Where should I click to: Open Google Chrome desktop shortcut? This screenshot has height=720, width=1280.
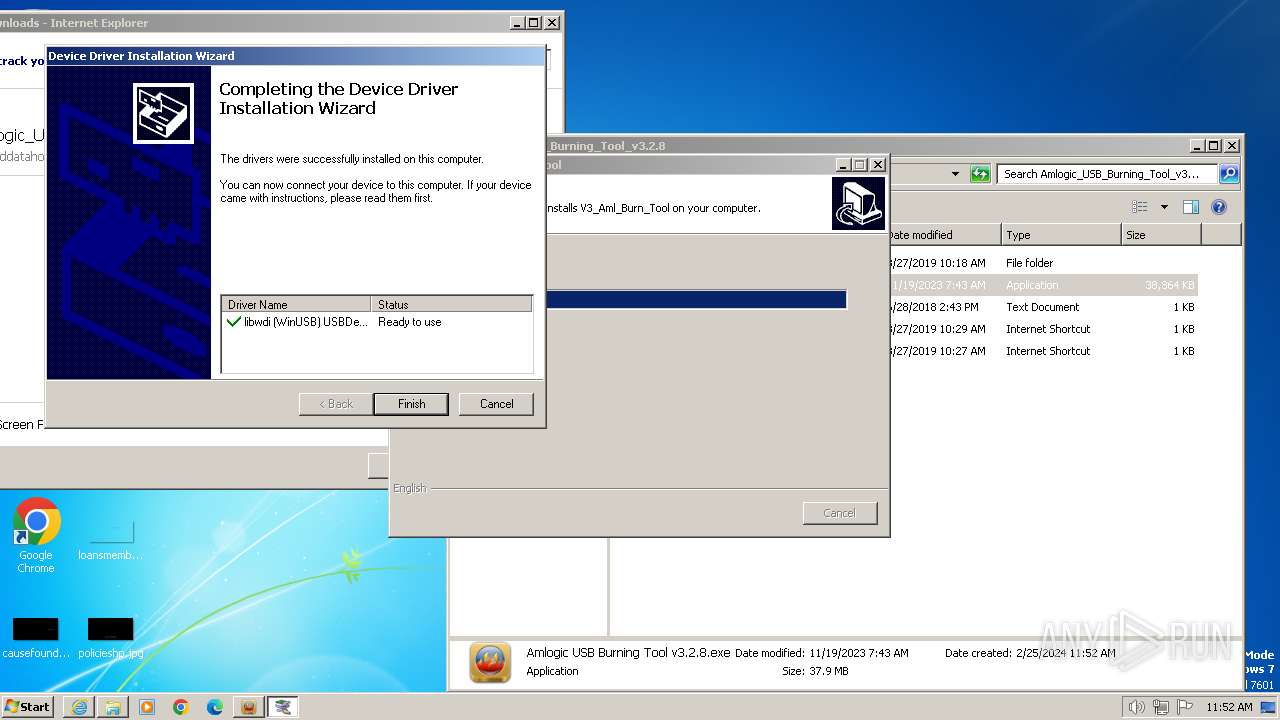36,535
